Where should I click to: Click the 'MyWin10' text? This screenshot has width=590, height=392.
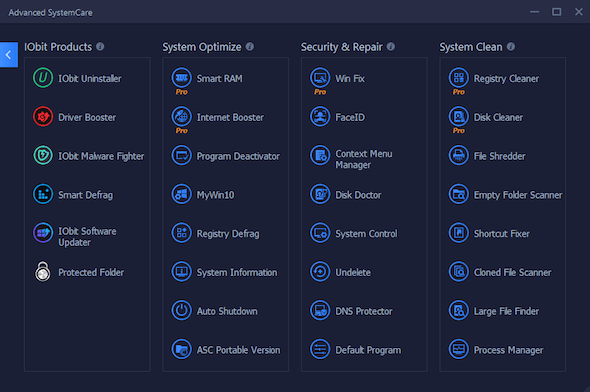(216, 195)
